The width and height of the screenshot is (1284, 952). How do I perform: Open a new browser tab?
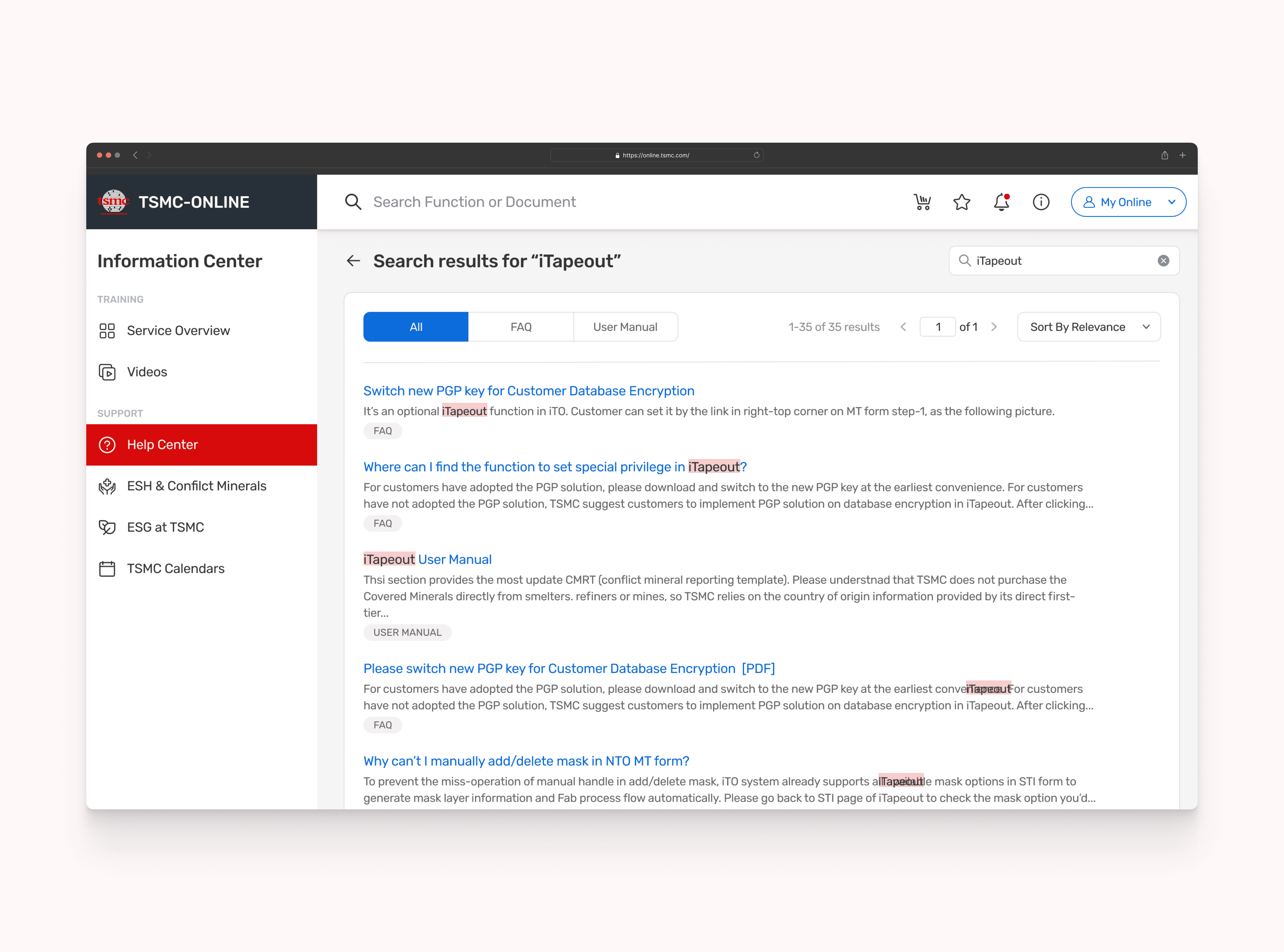click(1183, 155)
